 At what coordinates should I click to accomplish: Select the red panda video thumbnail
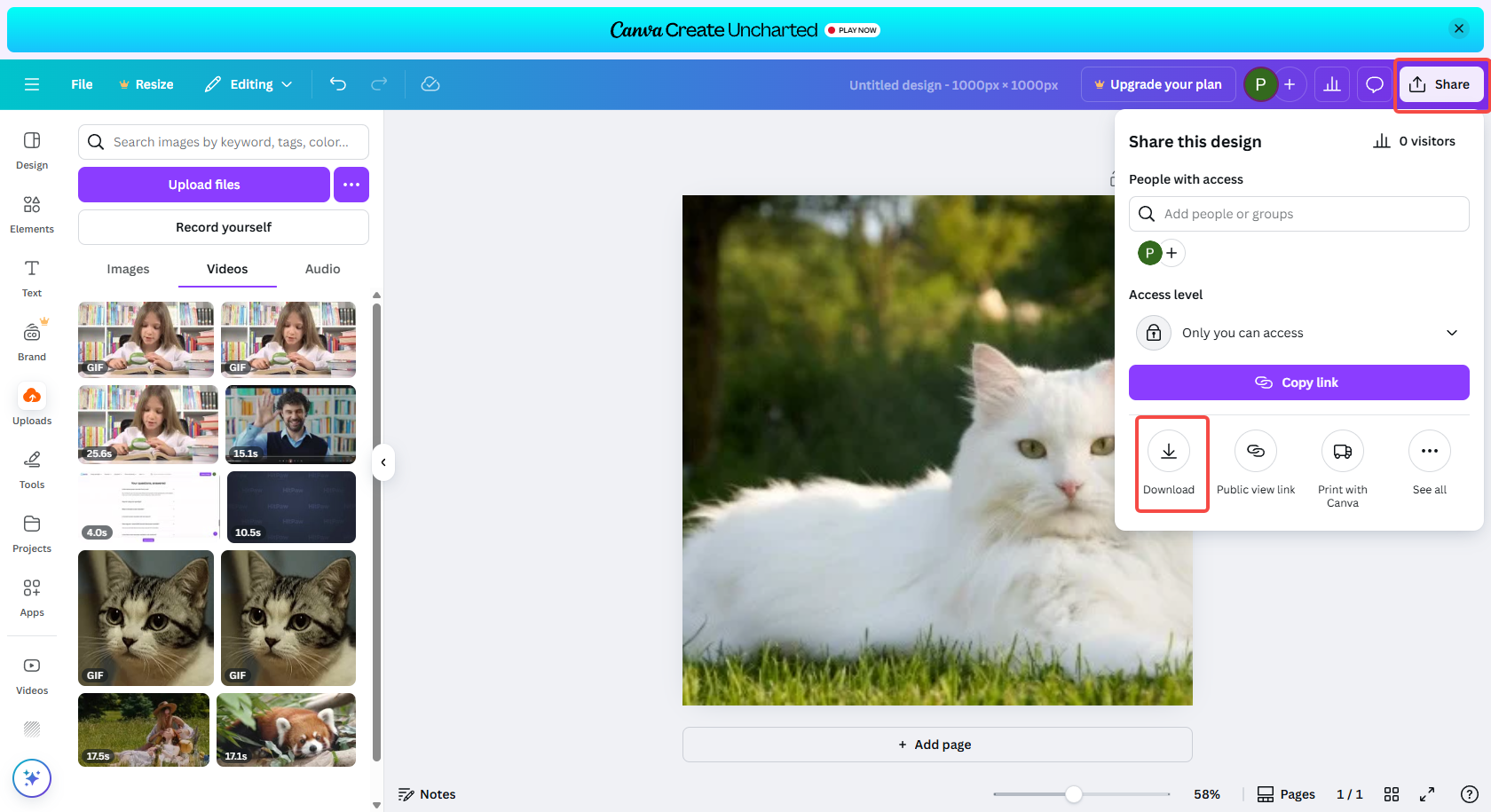pos(286,730)
